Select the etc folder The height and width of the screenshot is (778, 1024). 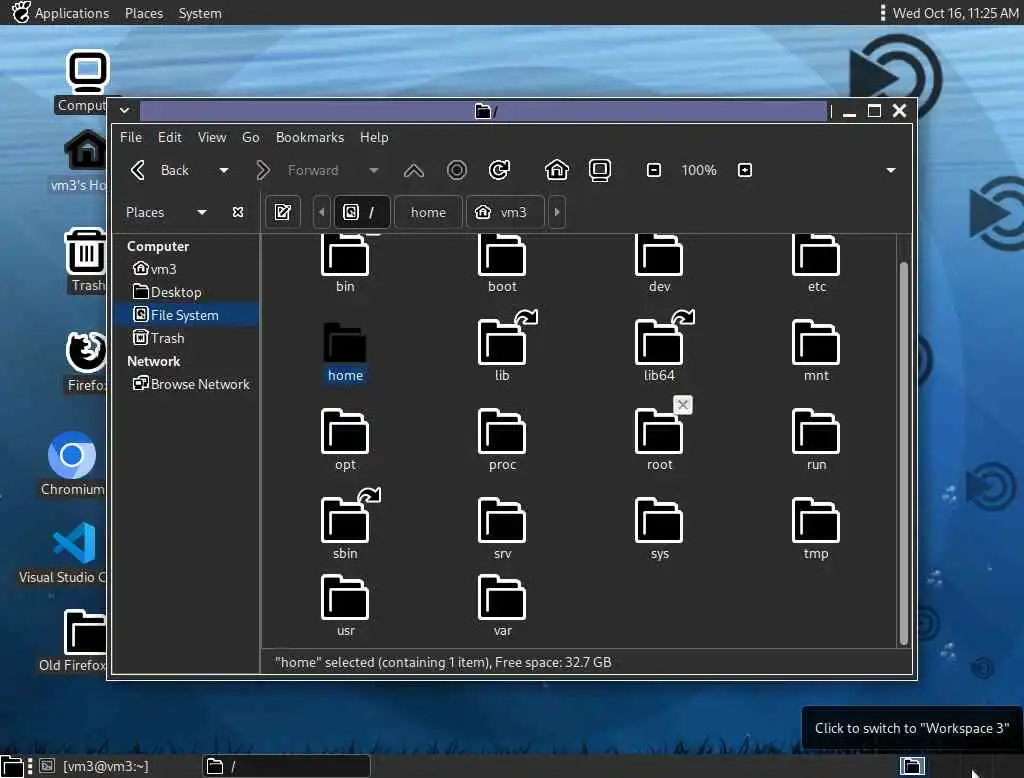(x=816, y=262)
